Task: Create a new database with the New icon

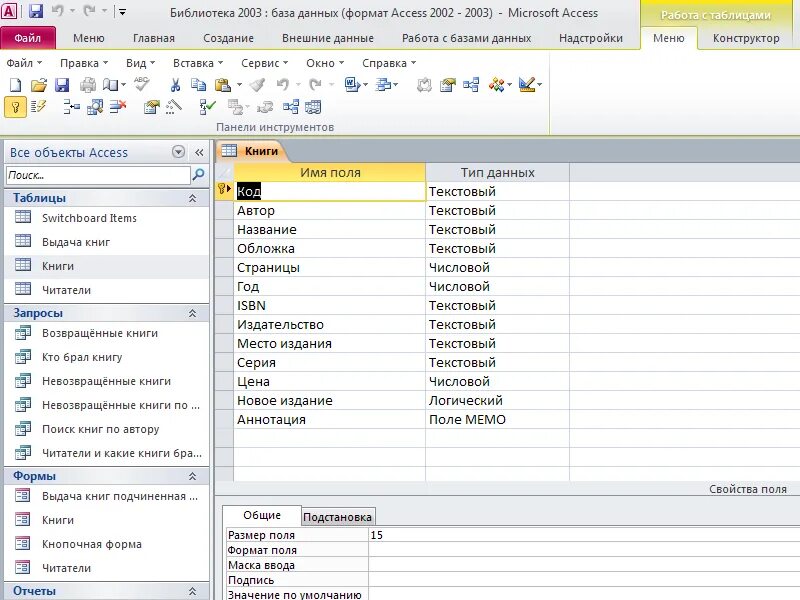Action: tap(15, 85)
